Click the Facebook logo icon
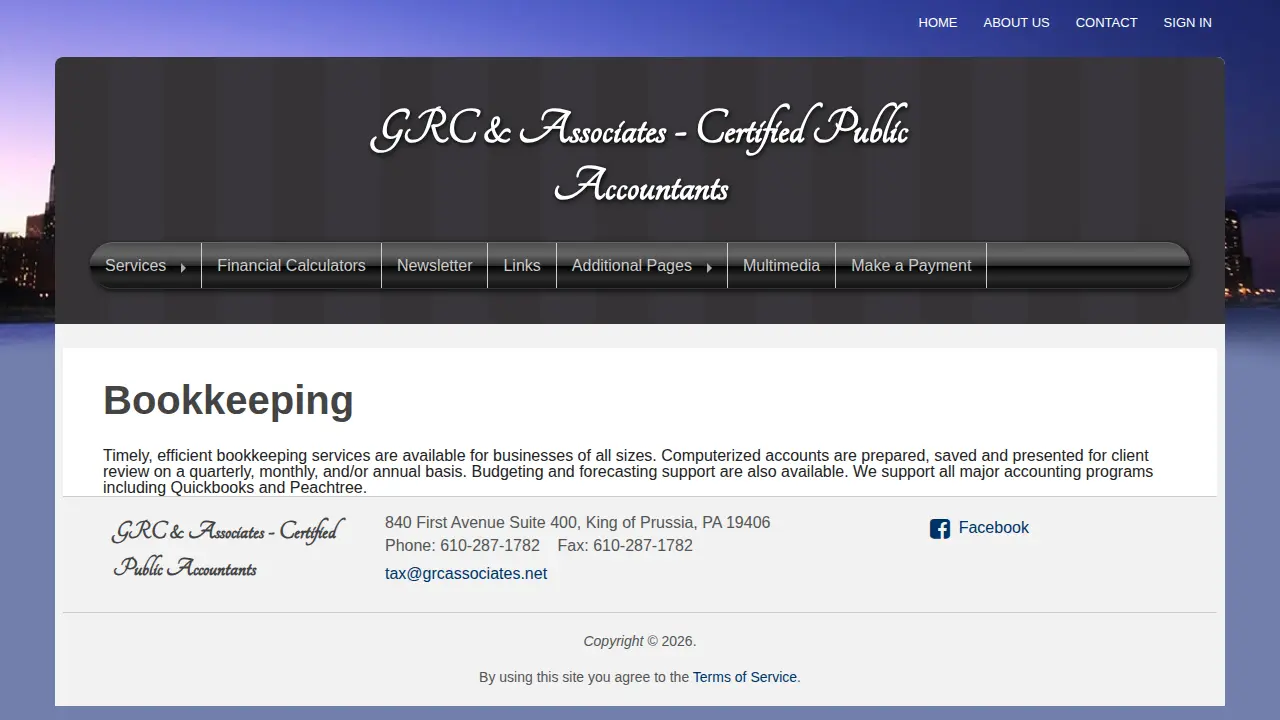Image resolution: width=1280 pixels, height=720 pixels. click(x=940, y=529)
